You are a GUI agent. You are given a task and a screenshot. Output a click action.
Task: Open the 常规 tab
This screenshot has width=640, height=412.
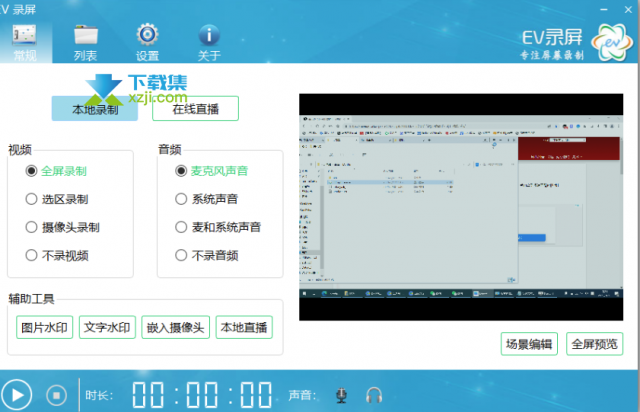(x=25, y=42)
